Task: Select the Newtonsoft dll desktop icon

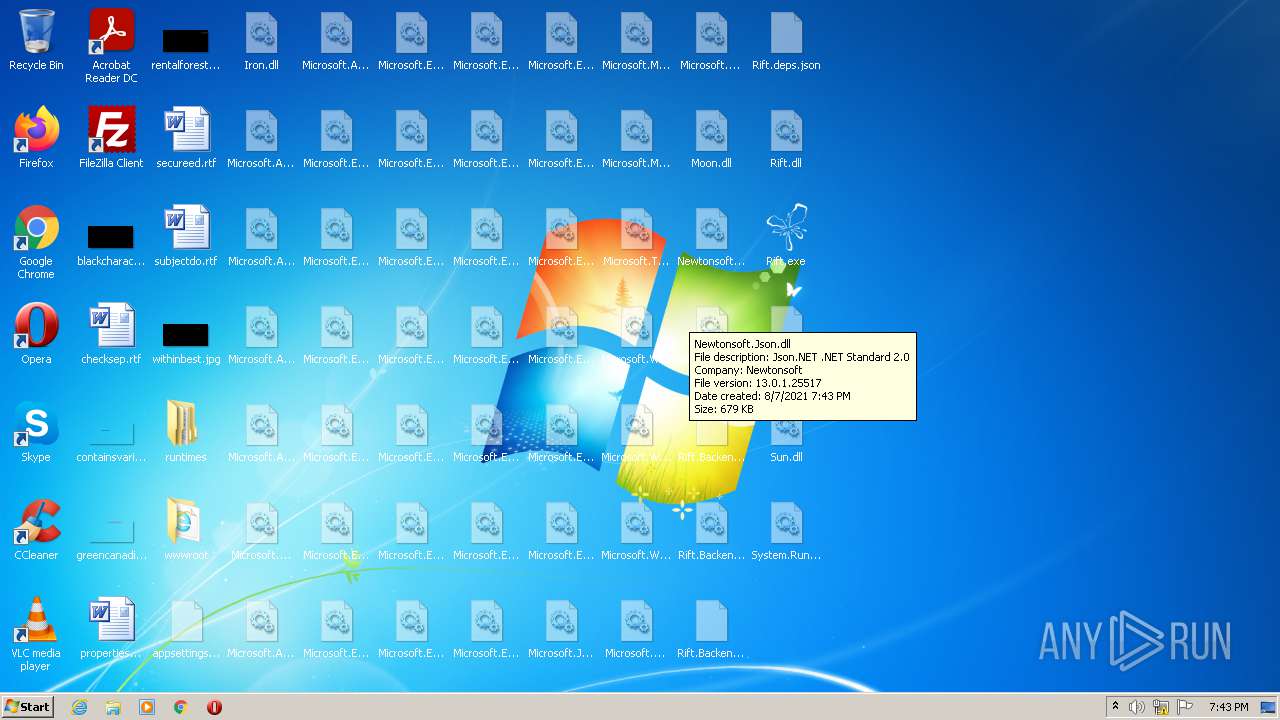Action: (x=711, y=236)
